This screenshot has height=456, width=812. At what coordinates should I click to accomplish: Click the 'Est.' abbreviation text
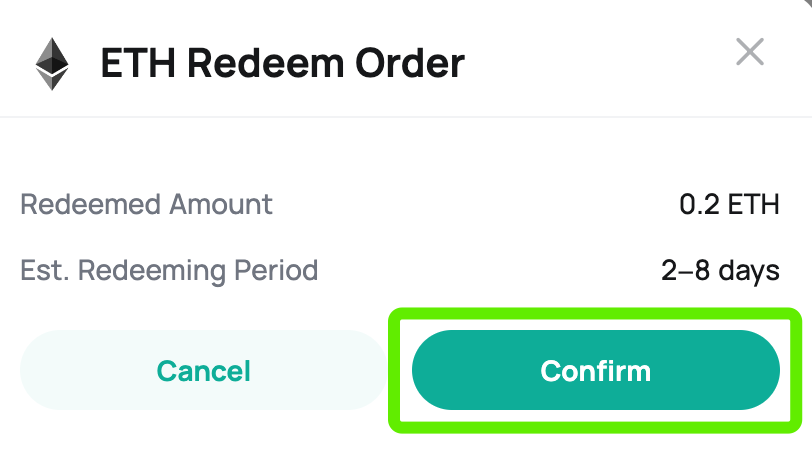point(44,270)
